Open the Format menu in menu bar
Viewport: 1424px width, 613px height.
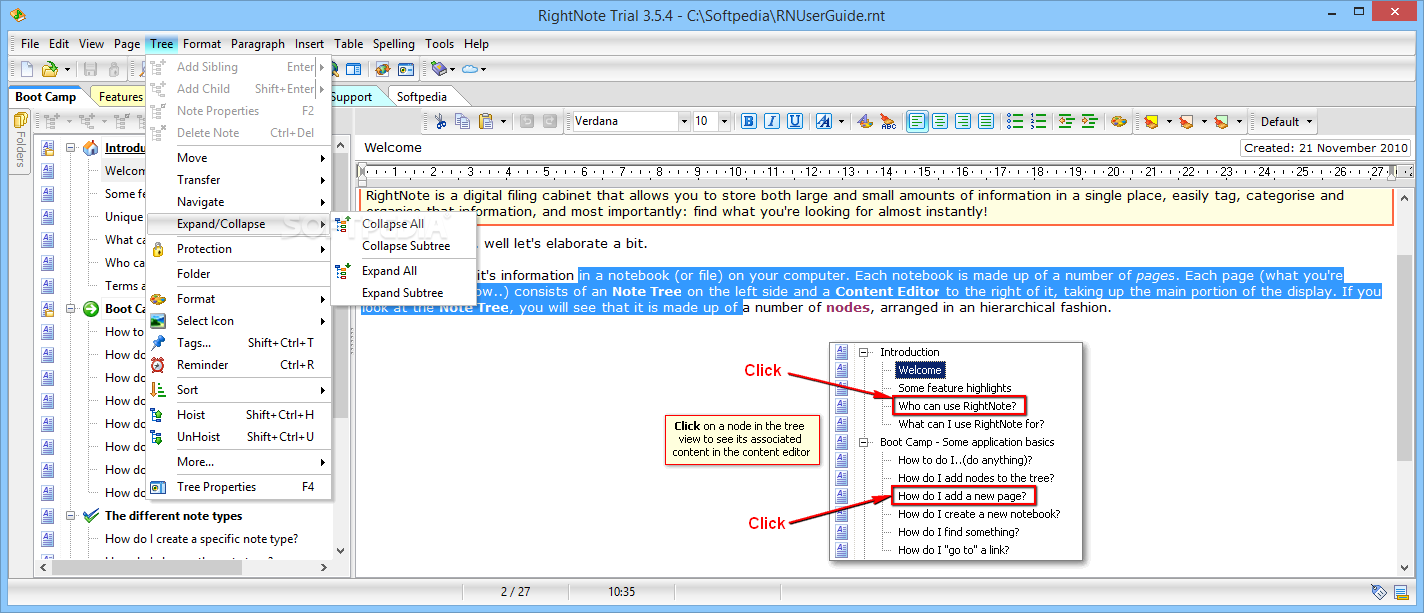(x=202, y=43)
